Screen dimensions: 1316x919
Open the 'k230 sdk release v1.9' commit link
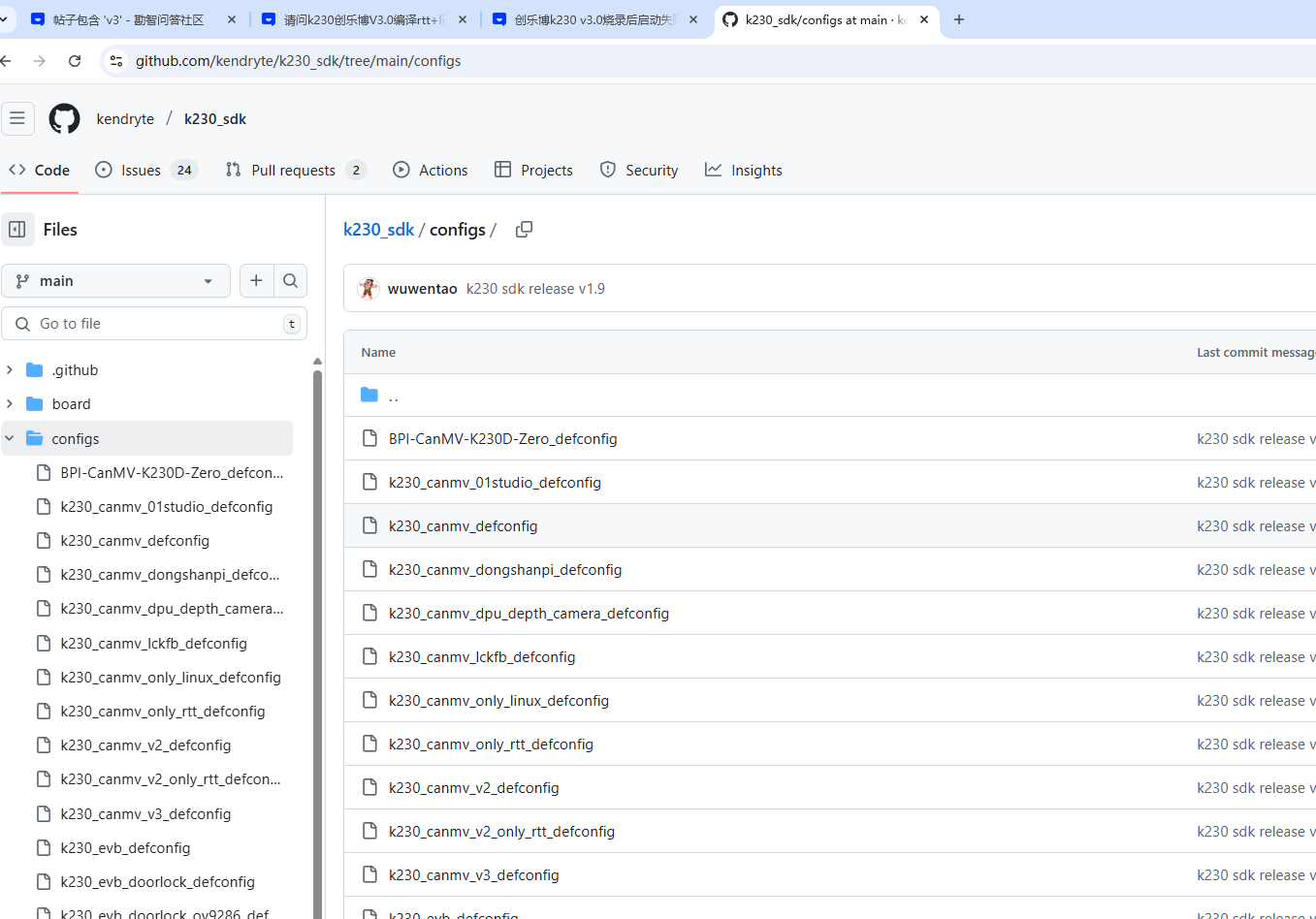click(x=535, y=289)
